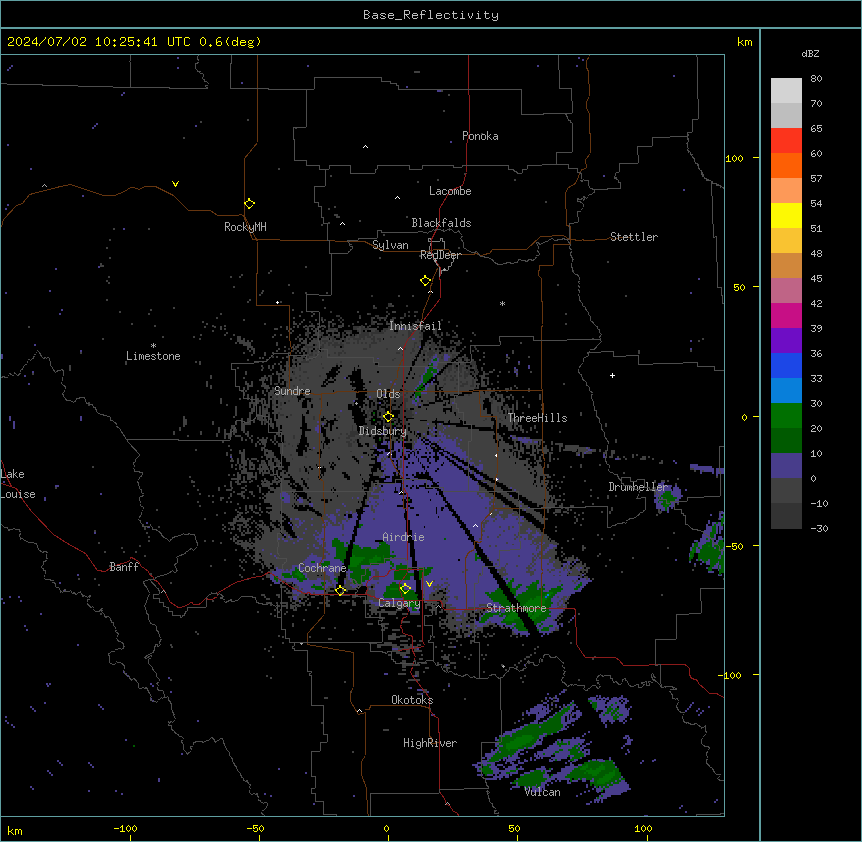The image size is (862, 842).
Task: Click the HighRiver label
Action: 430,743
